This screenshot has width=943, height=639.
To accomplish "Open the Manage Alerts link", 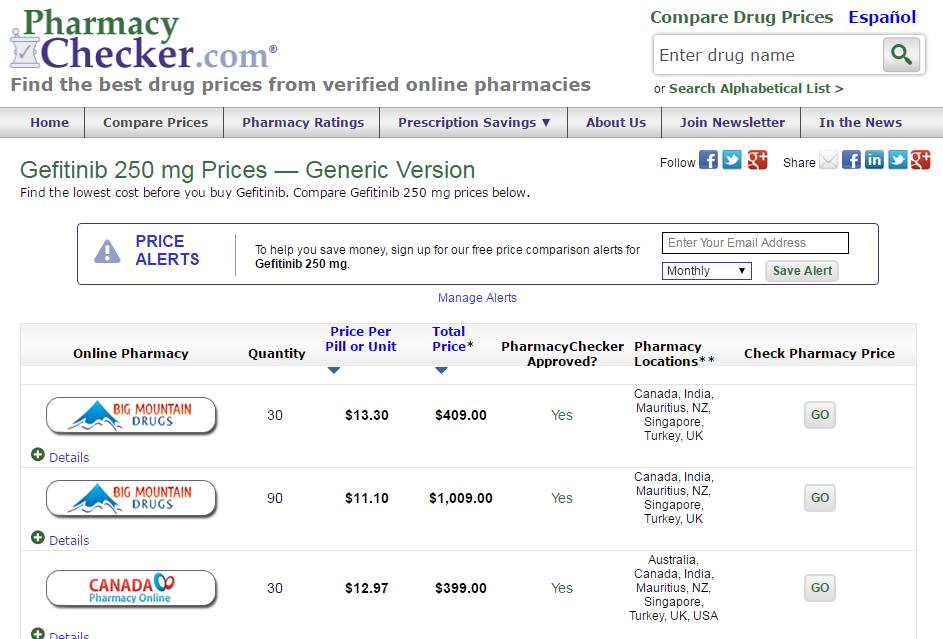I will [477, 298].
